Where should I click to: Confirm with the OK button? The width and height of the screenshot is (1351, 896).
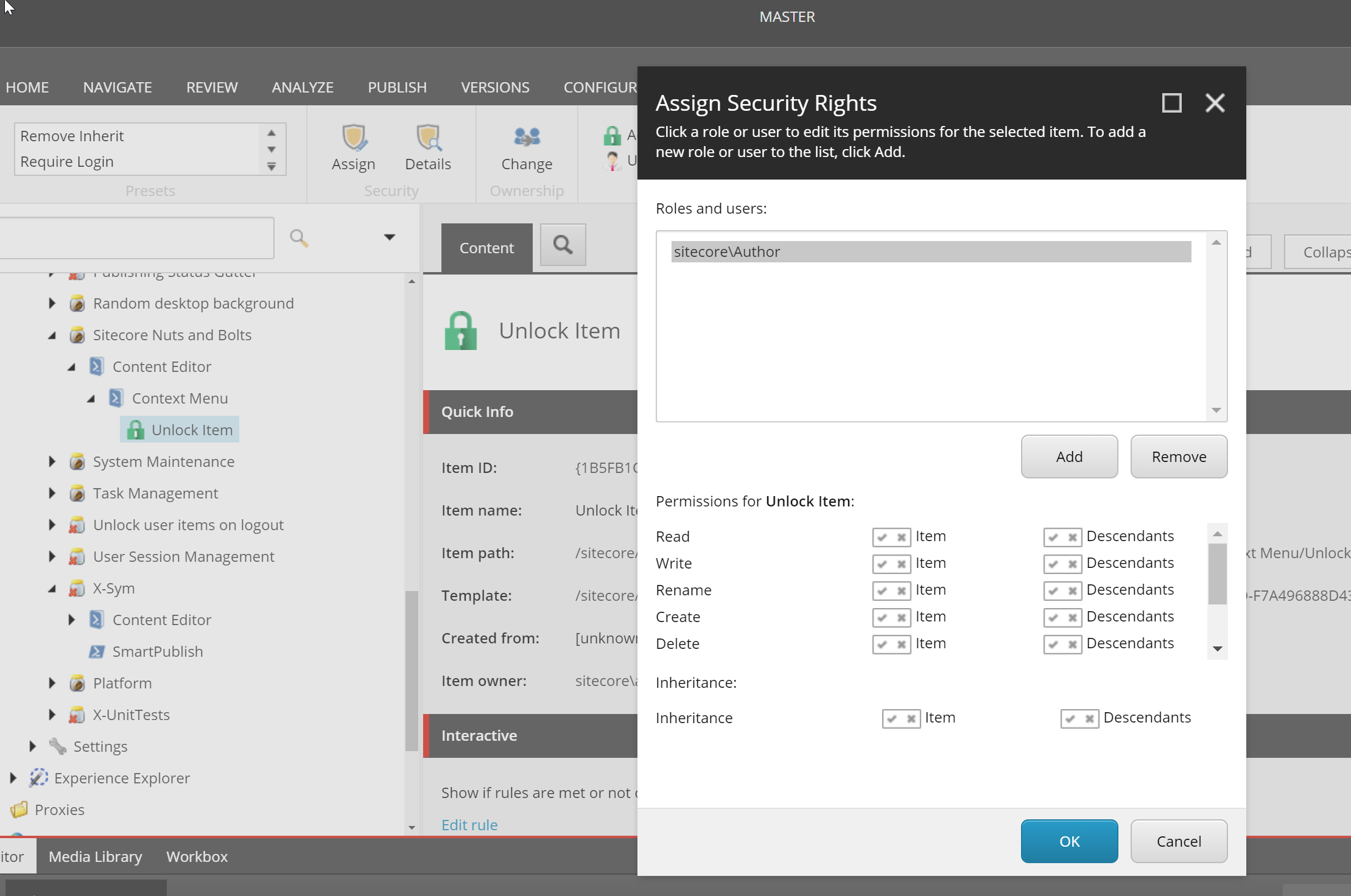[x=1069, y=841]
